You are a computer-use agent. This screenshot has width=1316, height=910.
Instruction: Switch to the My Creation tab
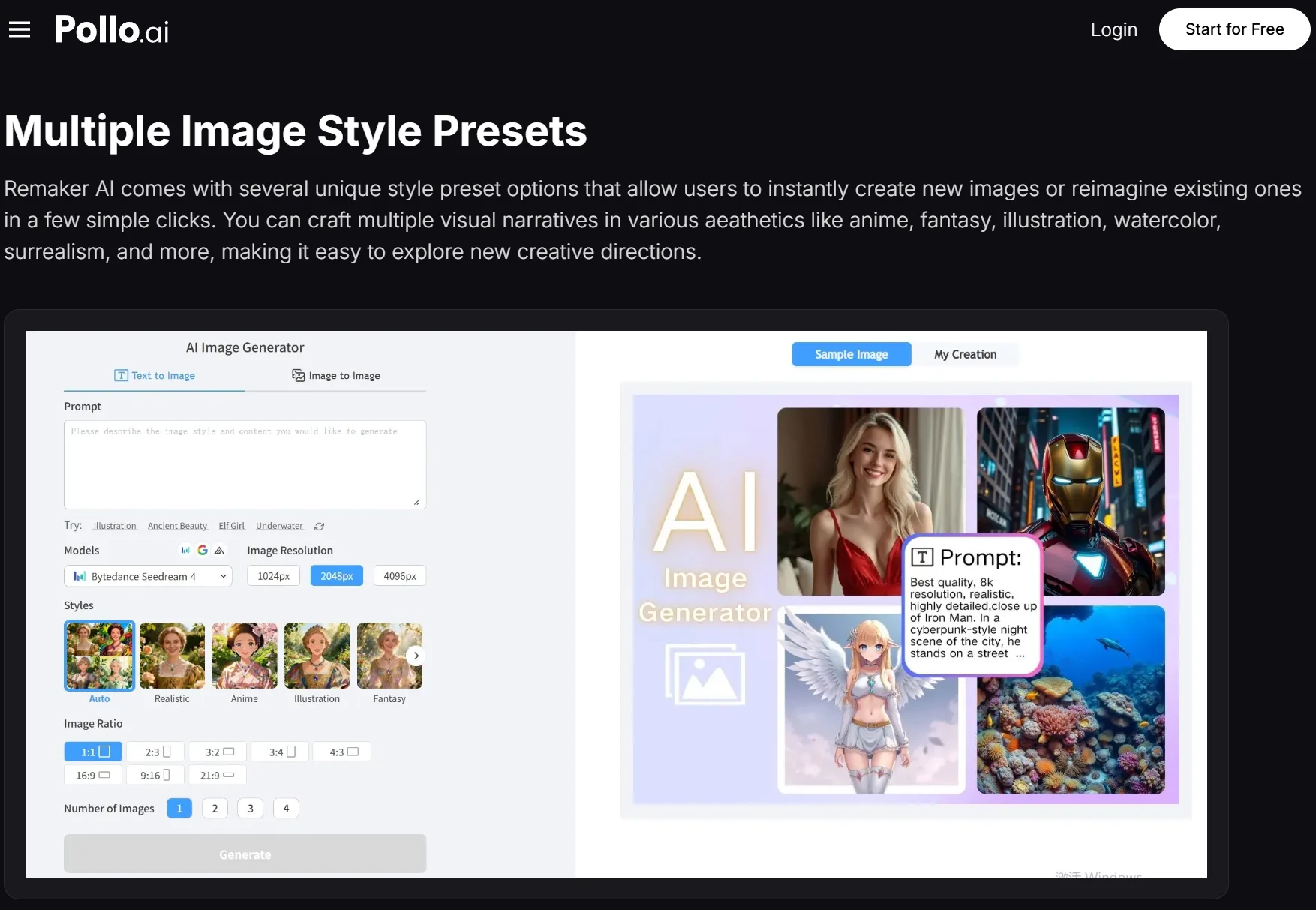click(x=965, y=354)
